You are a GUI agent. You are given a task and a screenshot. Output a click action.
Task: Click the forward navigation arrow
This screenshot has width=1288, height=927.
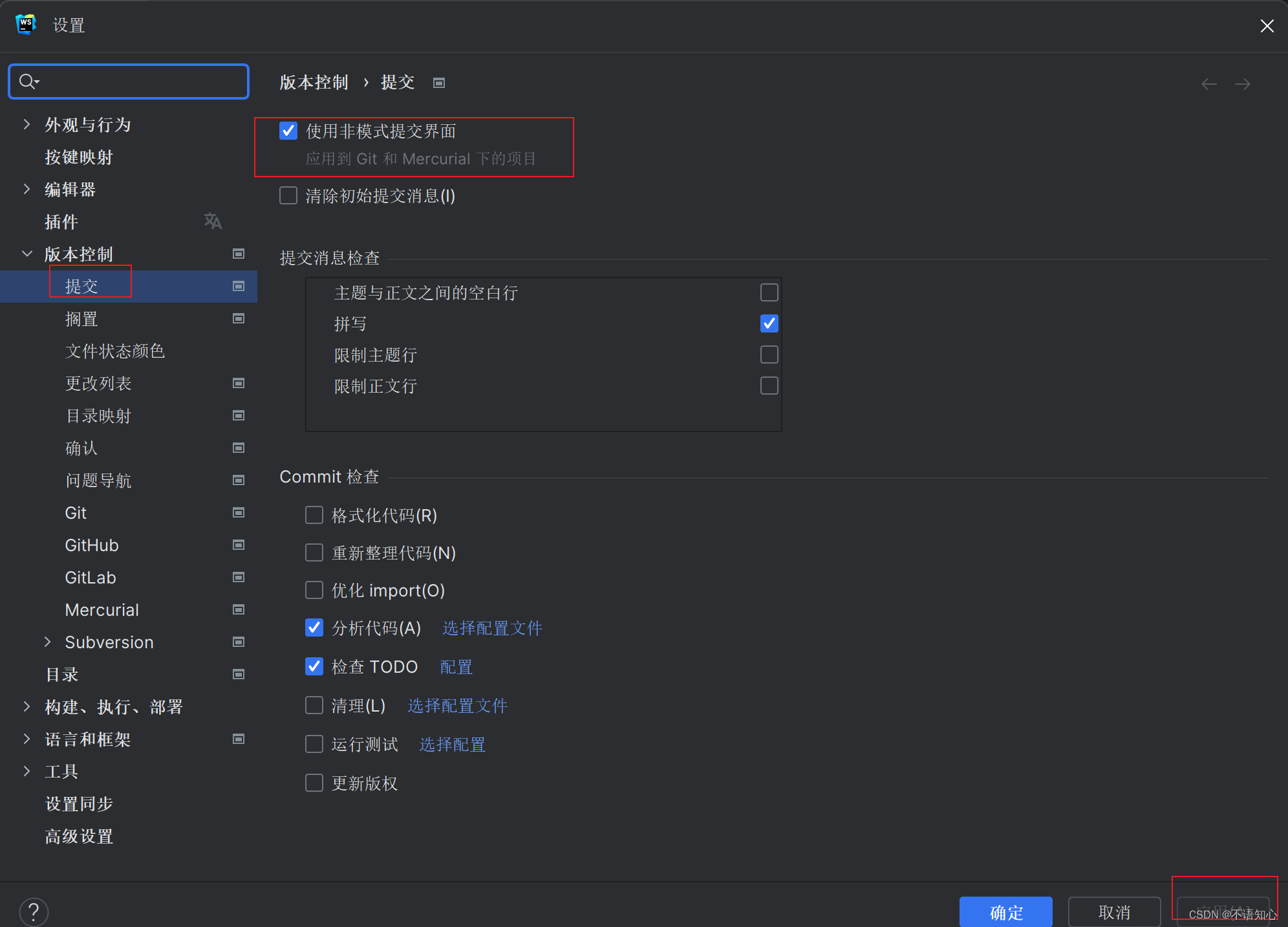tap(1242, 84)
